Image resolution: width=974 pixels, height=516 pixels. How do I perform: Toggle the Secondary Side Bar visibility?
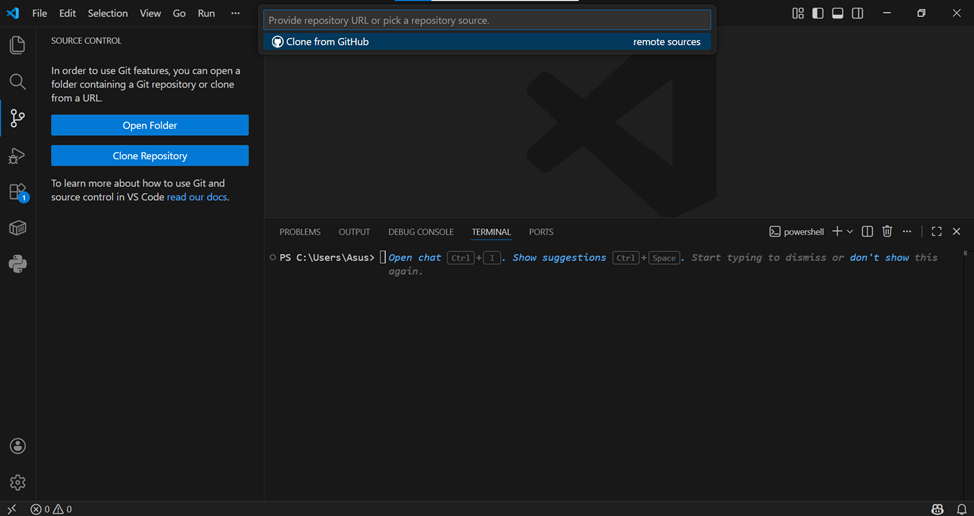pyautogui.click(x=857, y=13)
